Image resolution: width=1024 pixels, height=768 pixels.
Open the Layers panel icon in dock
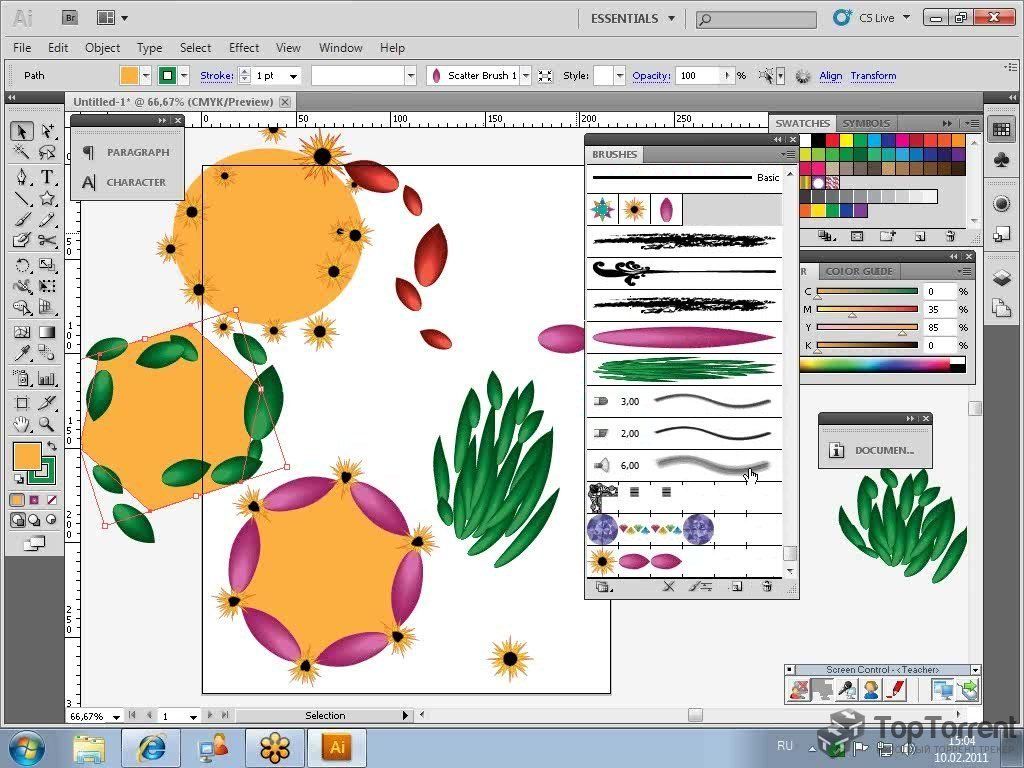[x=1002, y=278]
